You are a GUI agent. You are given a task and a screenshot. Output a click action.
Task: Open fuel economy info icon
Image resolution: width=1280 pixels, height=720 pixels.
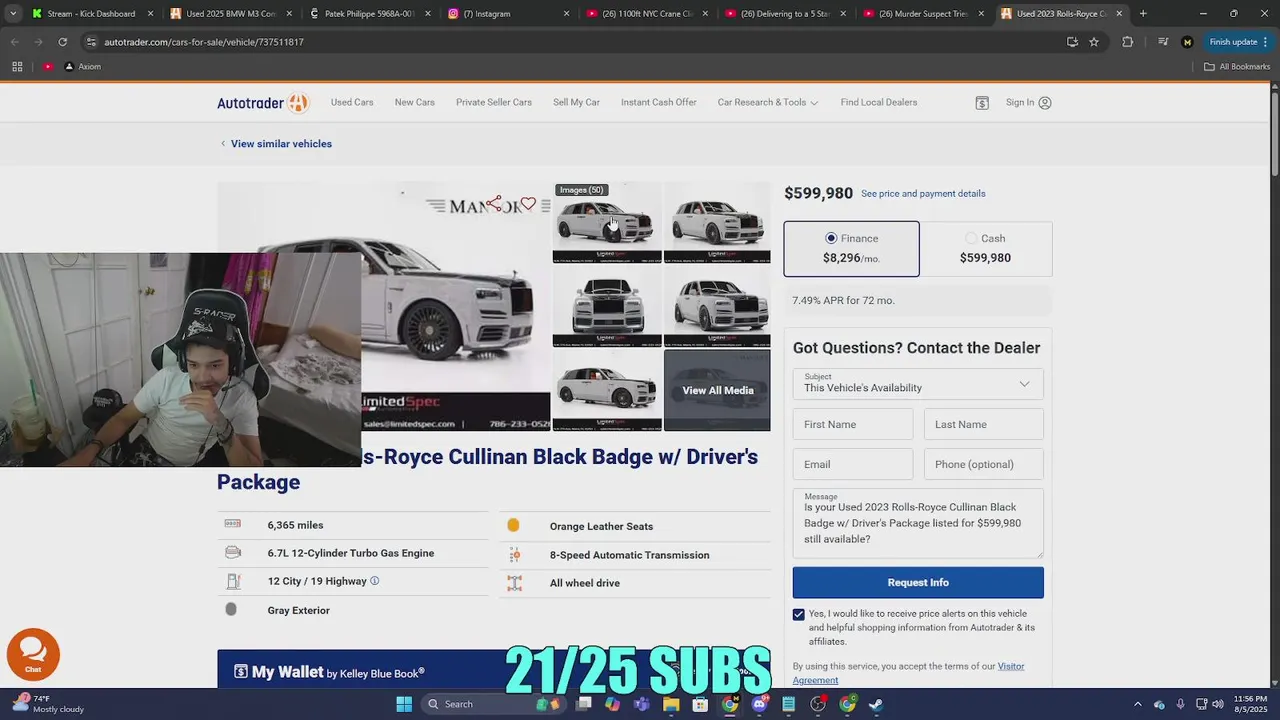(x=375, y=581)
